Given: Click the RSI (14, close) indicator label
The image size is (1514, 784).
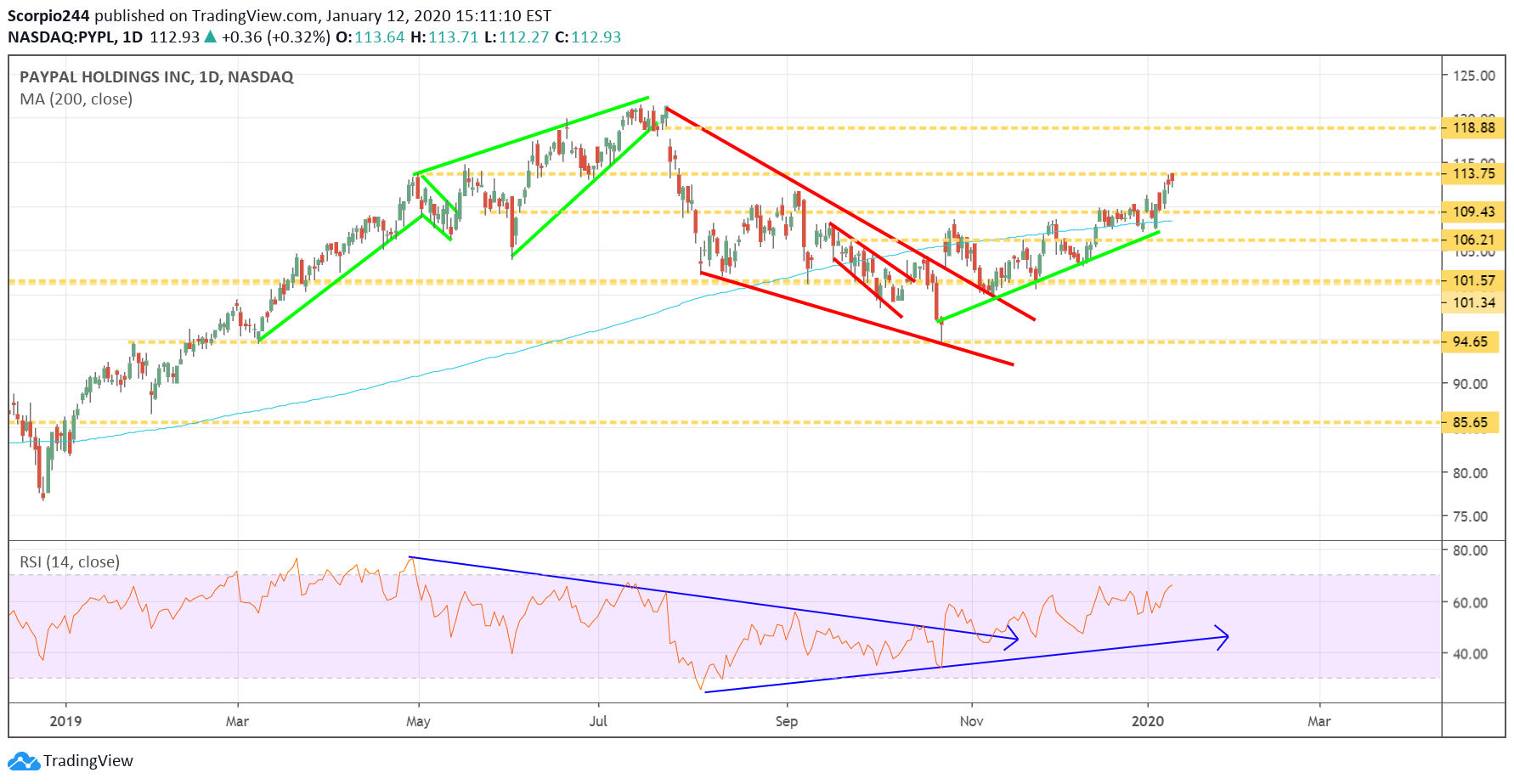Looking at the screenshot, I should coord(70,562).
